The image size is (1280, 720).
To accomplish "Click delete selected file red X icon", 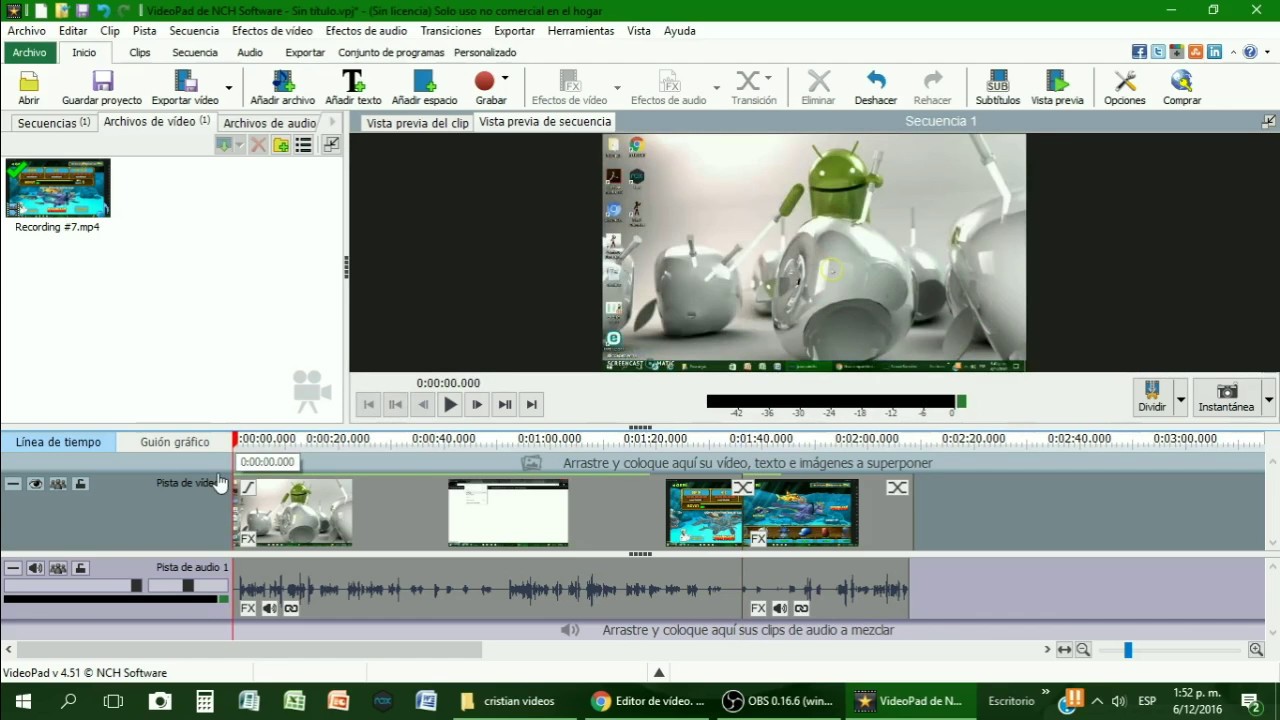I will coord(258,145).
